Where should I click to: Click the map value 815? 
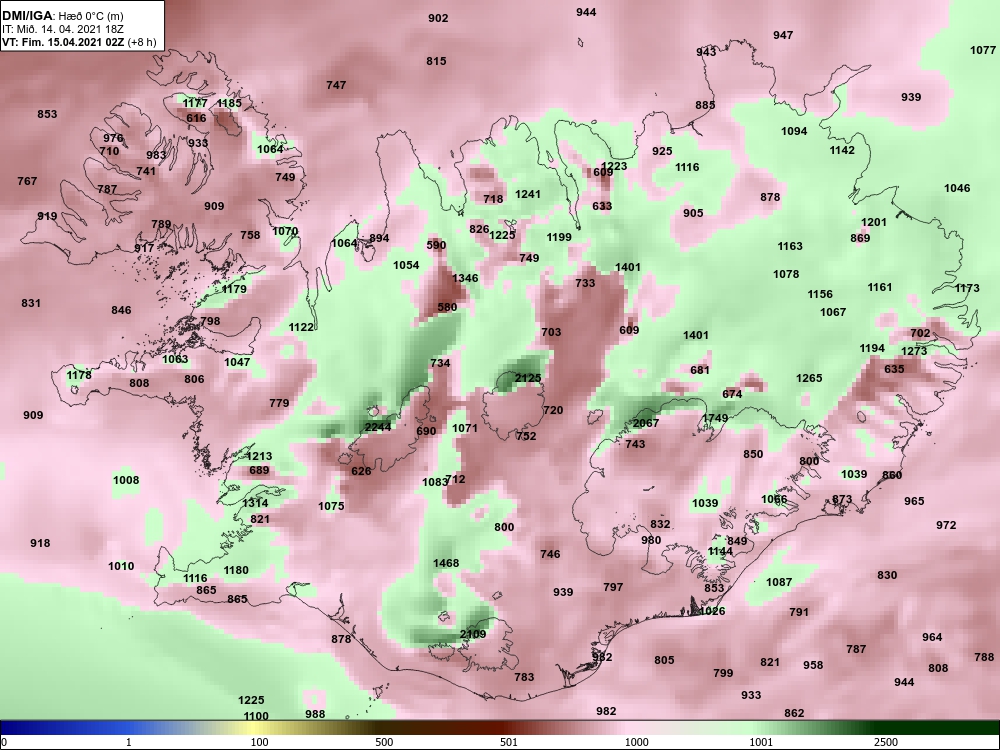[x=436, y=61]
